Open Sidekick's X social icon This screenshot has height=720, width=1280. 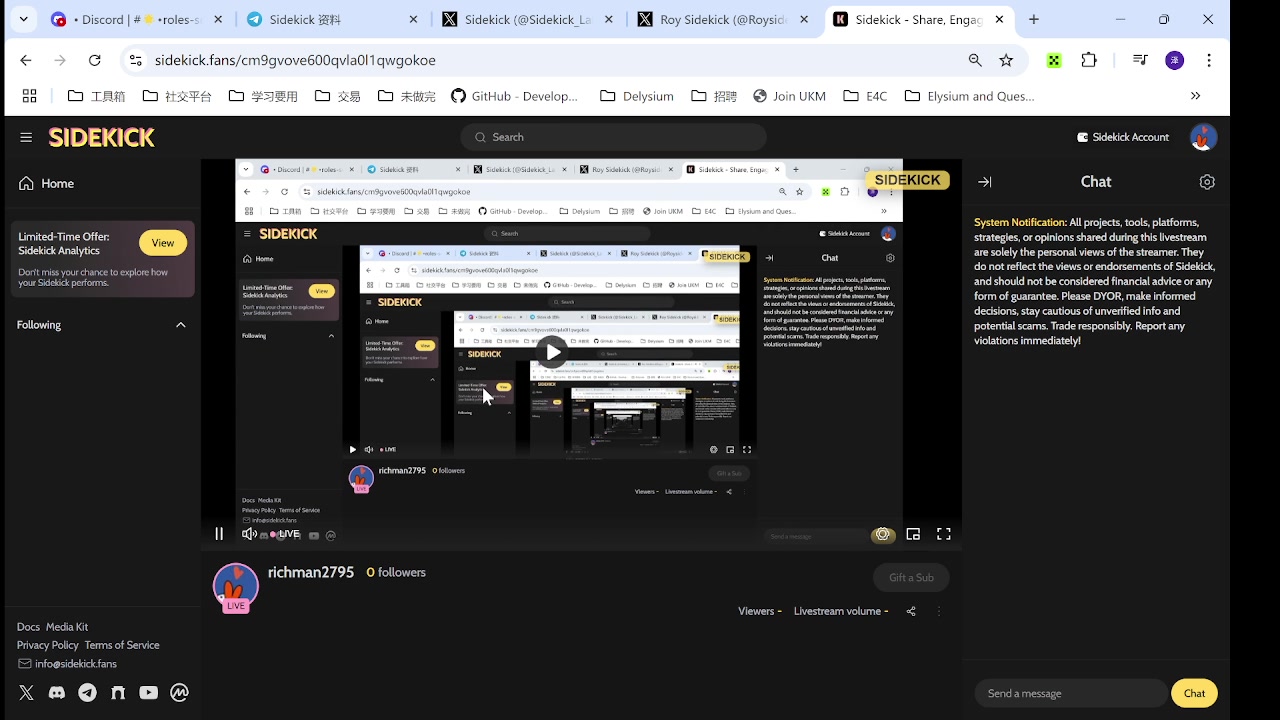click(26, 692)
